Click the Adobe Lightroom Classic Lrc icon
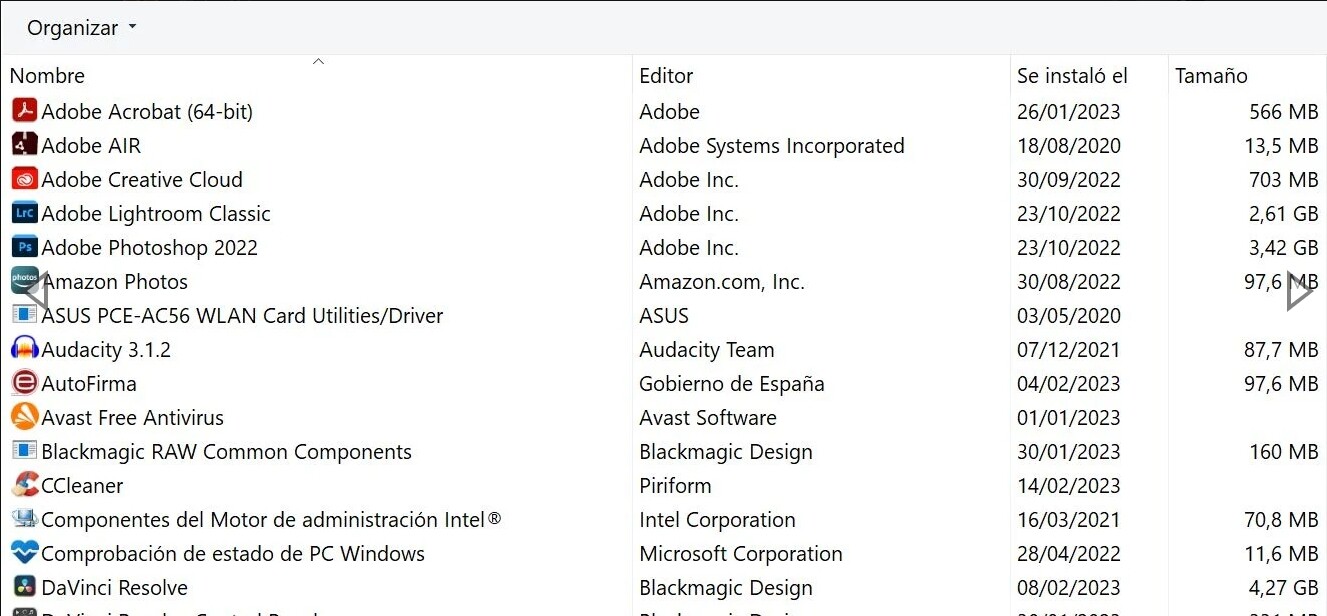The height and width of the screenshot is (616, 1327). pos(24,213)
